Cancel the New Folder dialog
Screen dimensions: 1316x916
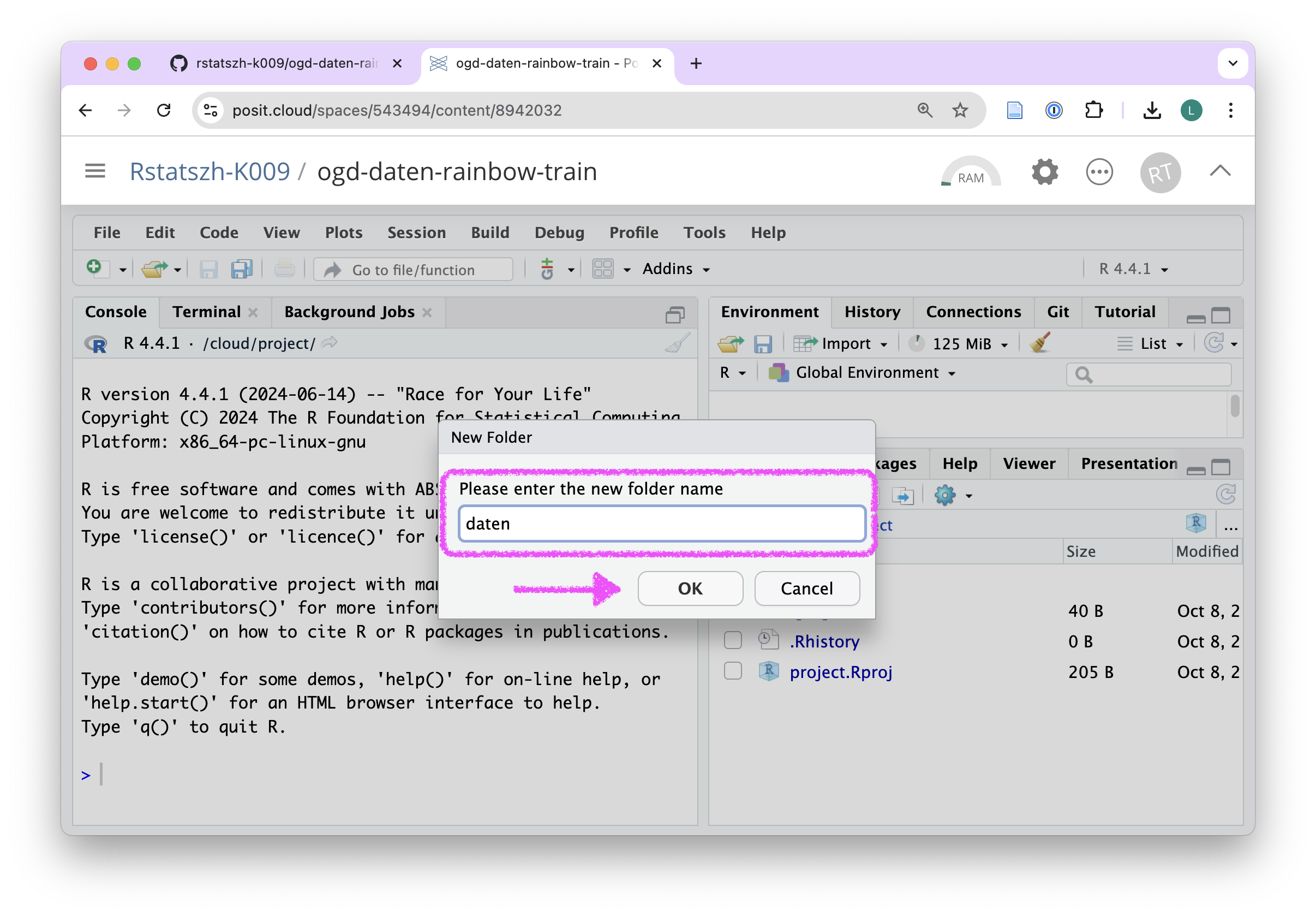point(806,588)
